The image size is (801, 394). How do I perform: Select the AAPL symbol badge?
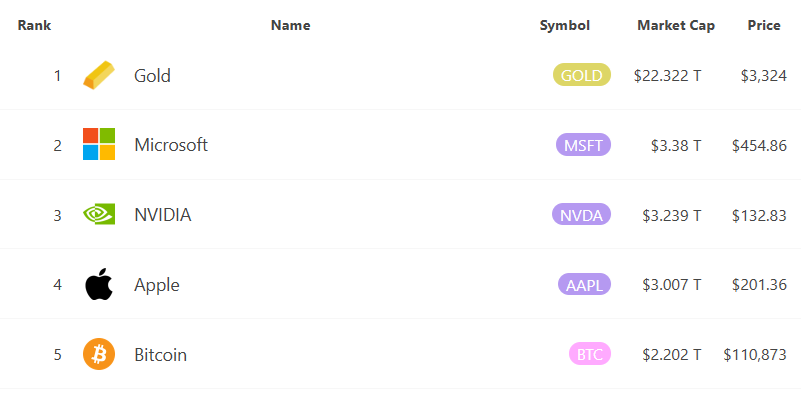[x=584, y=284]
